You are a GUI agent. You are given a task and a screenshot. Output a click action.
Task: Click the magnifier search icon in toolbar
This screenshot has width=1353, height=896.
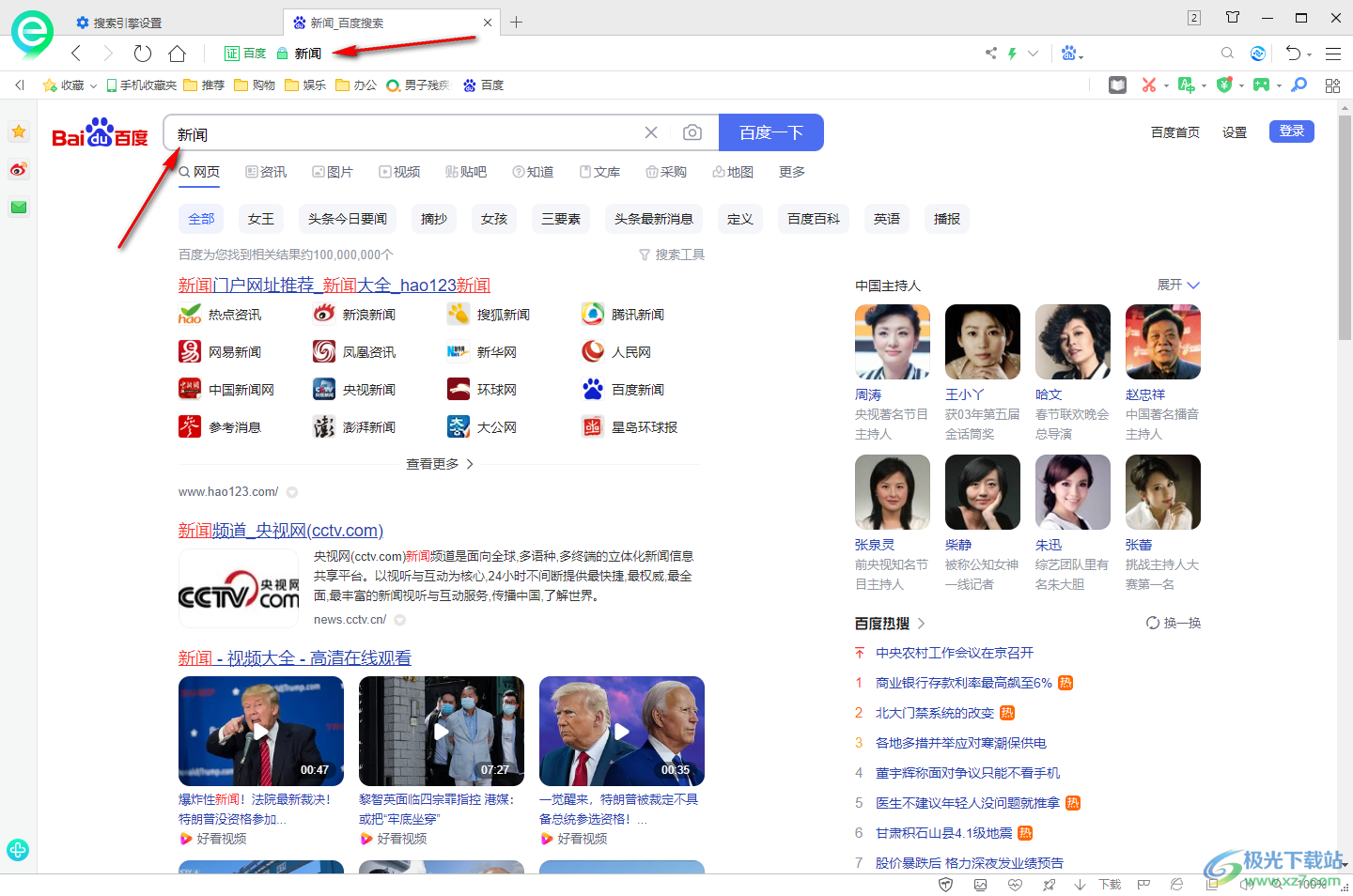[x=1227, y=54]
